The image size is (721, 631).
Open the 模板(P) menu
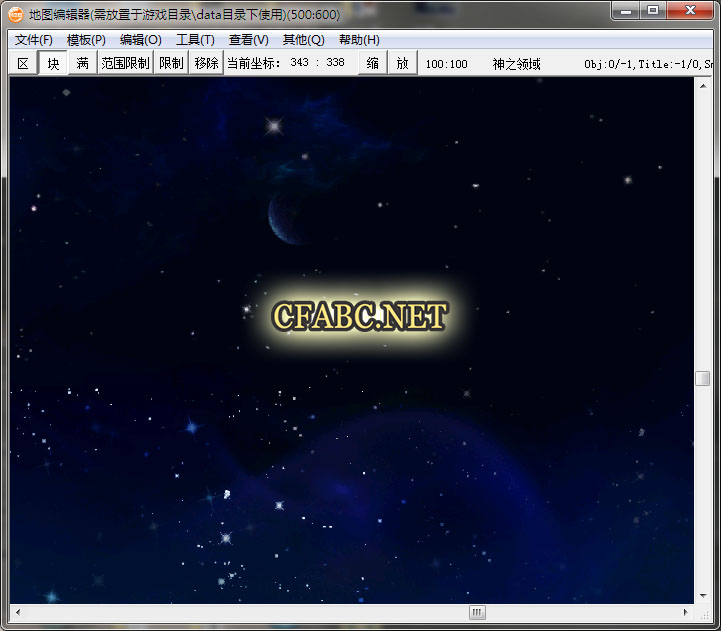point(86,40)
